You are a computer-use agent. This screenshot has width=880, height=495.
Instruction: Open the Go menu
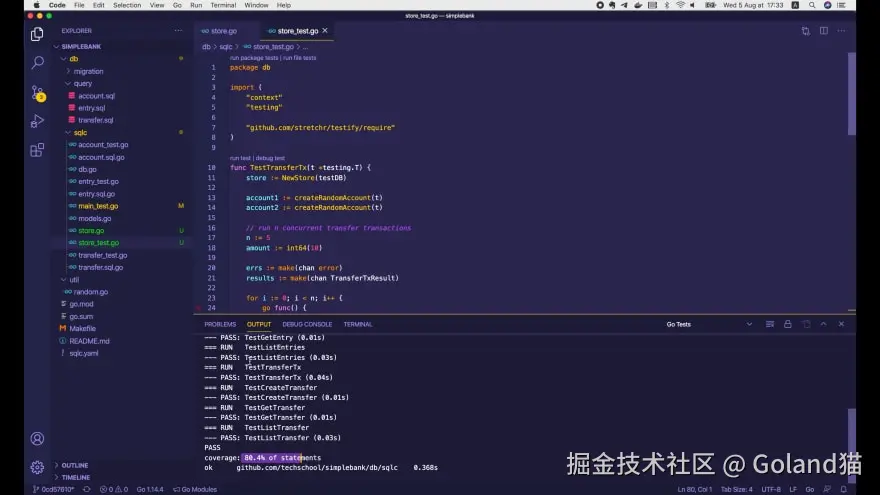coord(177,5)
